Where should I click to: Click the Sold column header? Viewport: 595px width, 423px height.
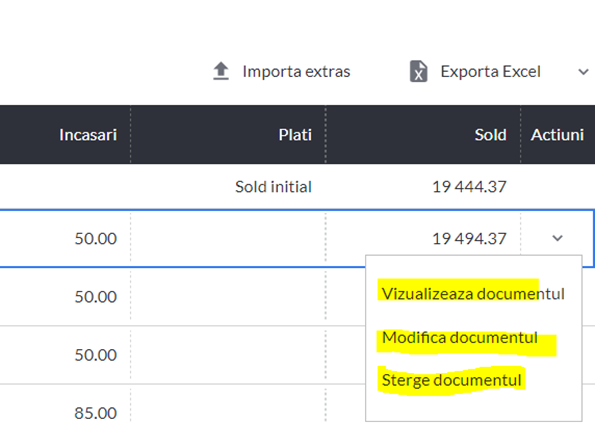(x=490, y=135)
